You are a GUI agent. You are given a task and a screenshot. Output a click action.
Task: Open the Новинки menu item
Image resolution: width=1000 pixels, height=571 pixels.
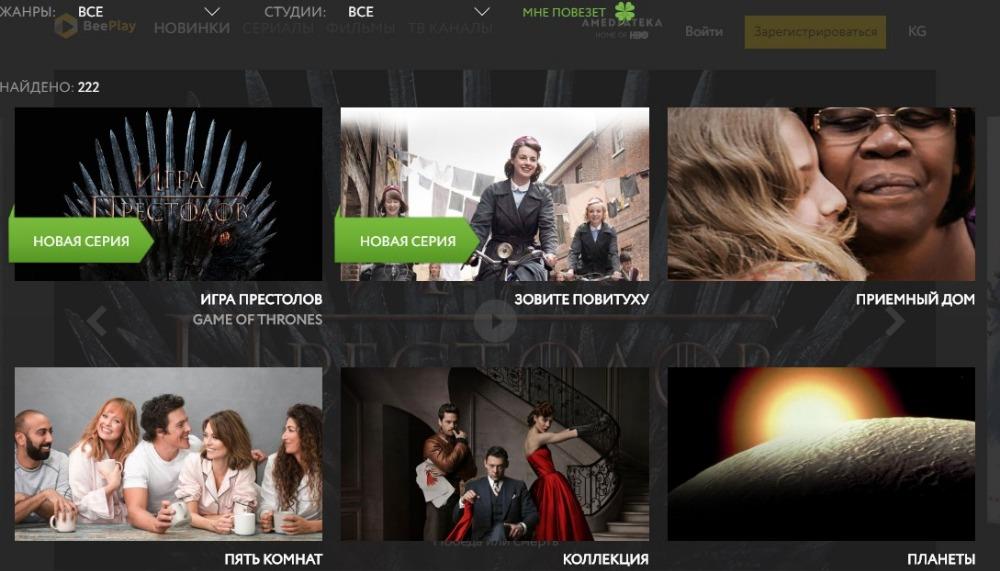tap(191, 28)
